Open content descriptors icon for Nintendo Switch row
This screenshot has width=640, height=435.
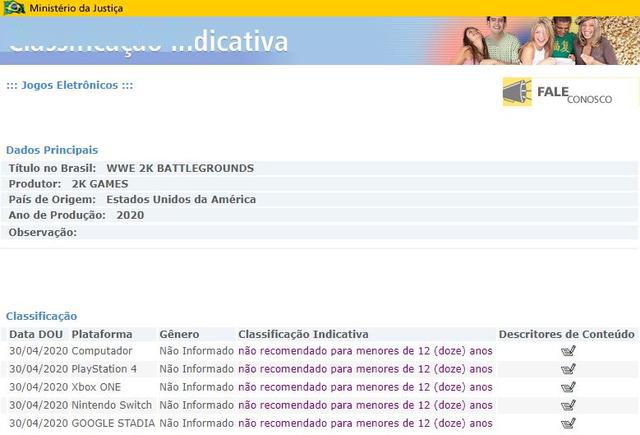(568, 405)
